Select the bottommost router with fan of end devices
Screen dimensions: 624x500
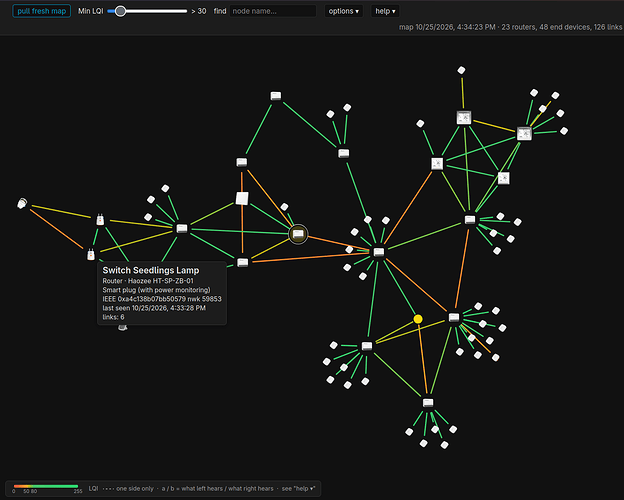(x=428, y=402)
